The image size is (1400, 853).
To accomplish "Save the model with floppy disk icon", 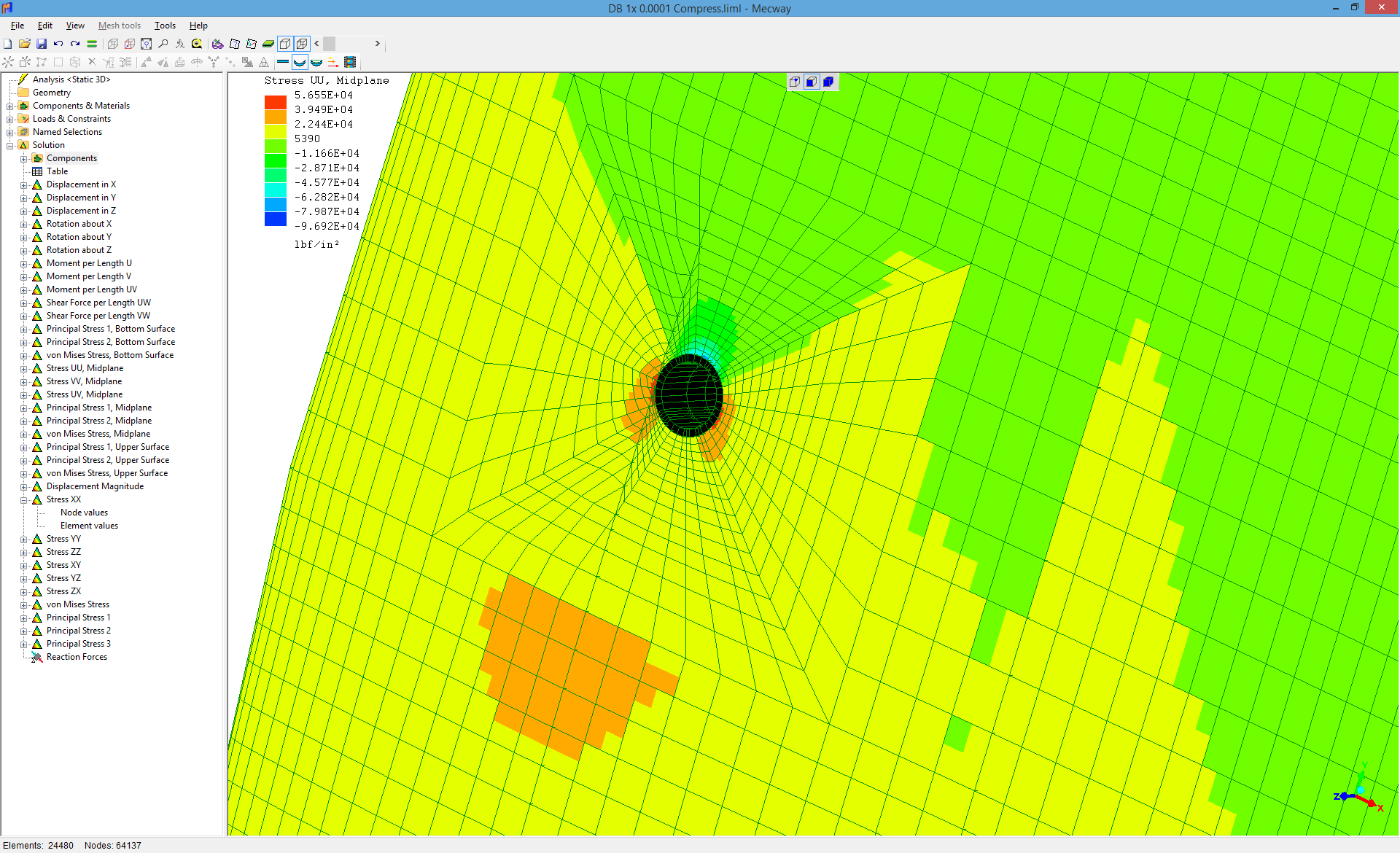I will (42, 44).
